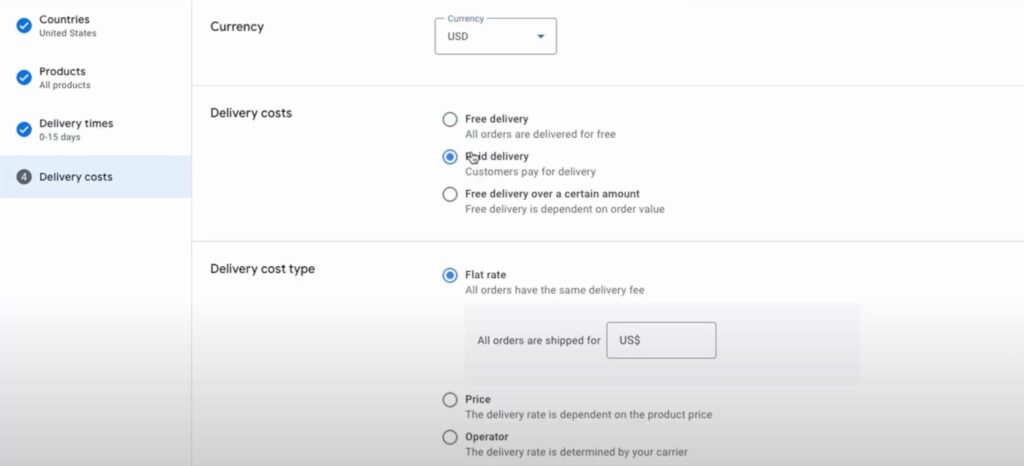This screenshot has width=1024, height=466.
Task: Go to the Countries step
Action: (95, 26)
